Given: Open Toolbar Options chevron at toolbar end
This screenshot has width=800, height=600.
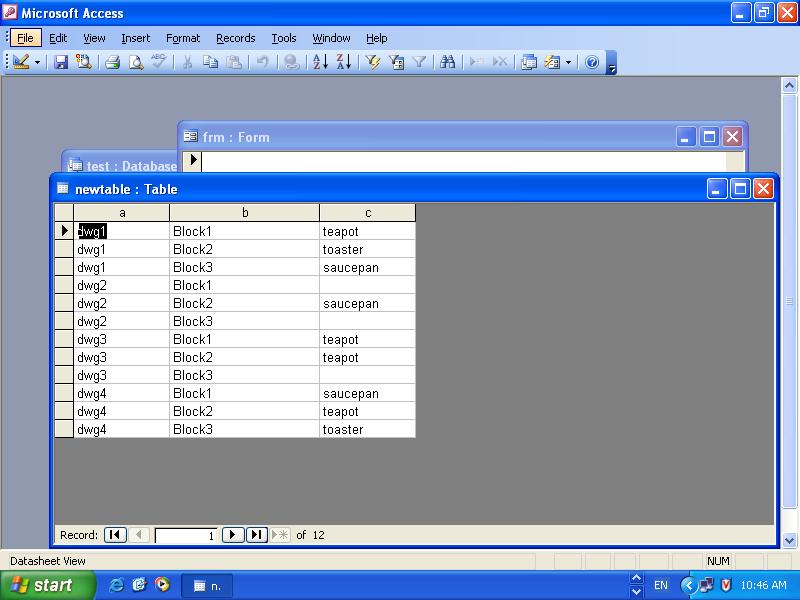Looking at the screenshot, I should tap(612, 64).
